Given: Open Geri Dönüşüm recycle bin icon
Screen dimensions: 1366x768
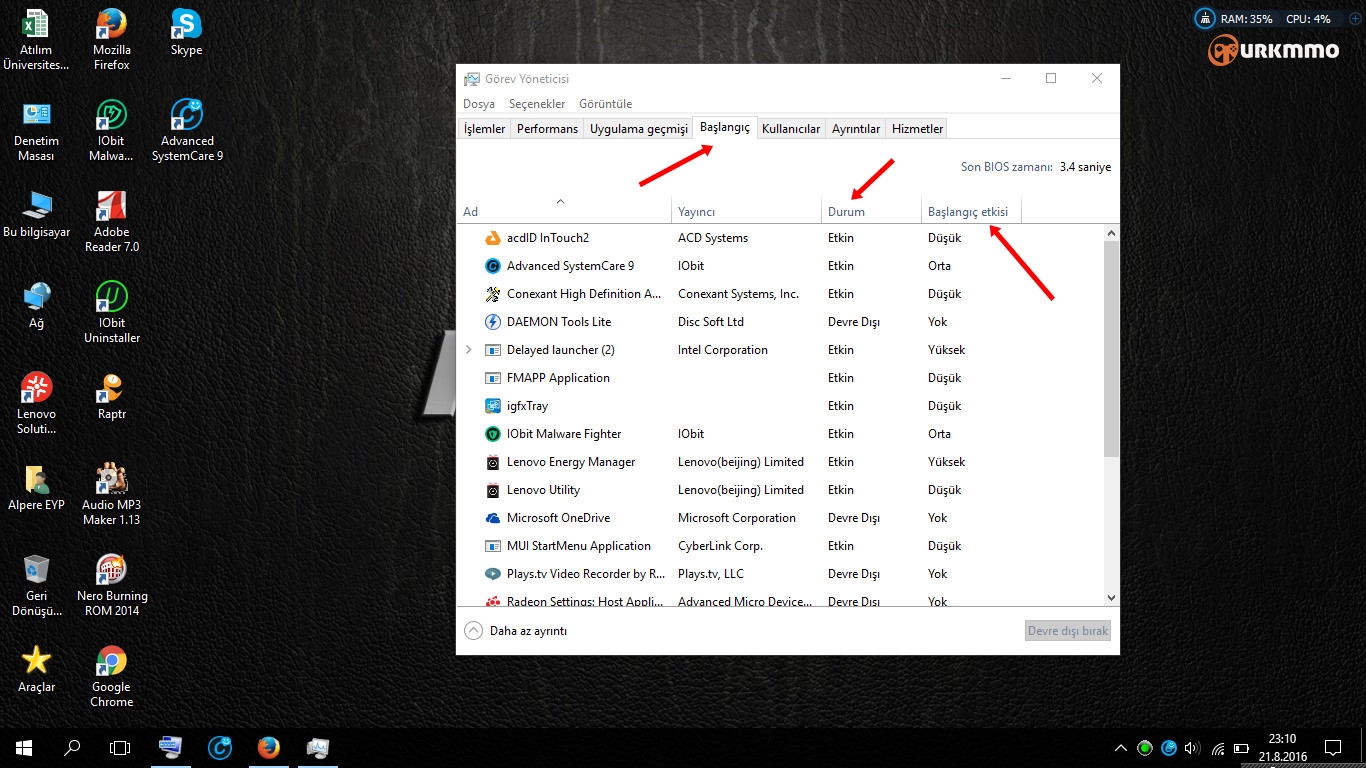Looking at the screenshot, I should [36, 586].
